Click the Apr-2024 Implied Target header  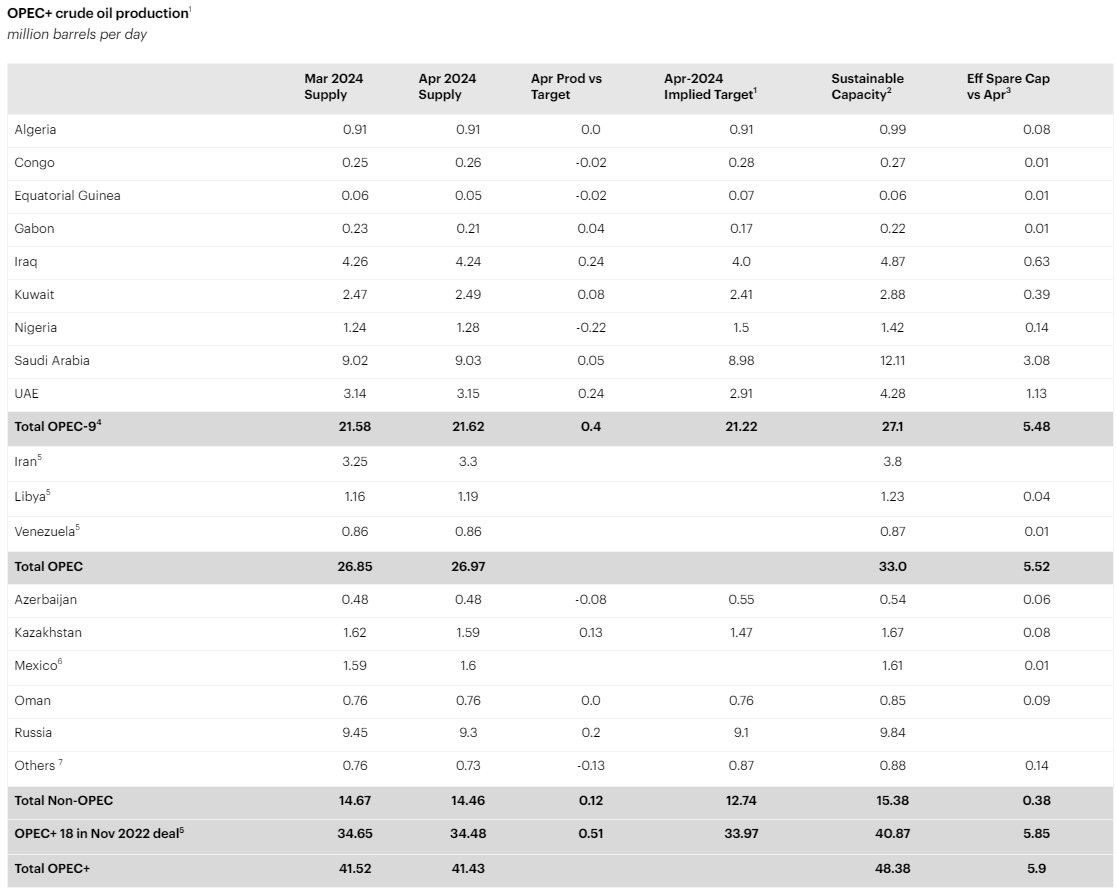point(710,87)
